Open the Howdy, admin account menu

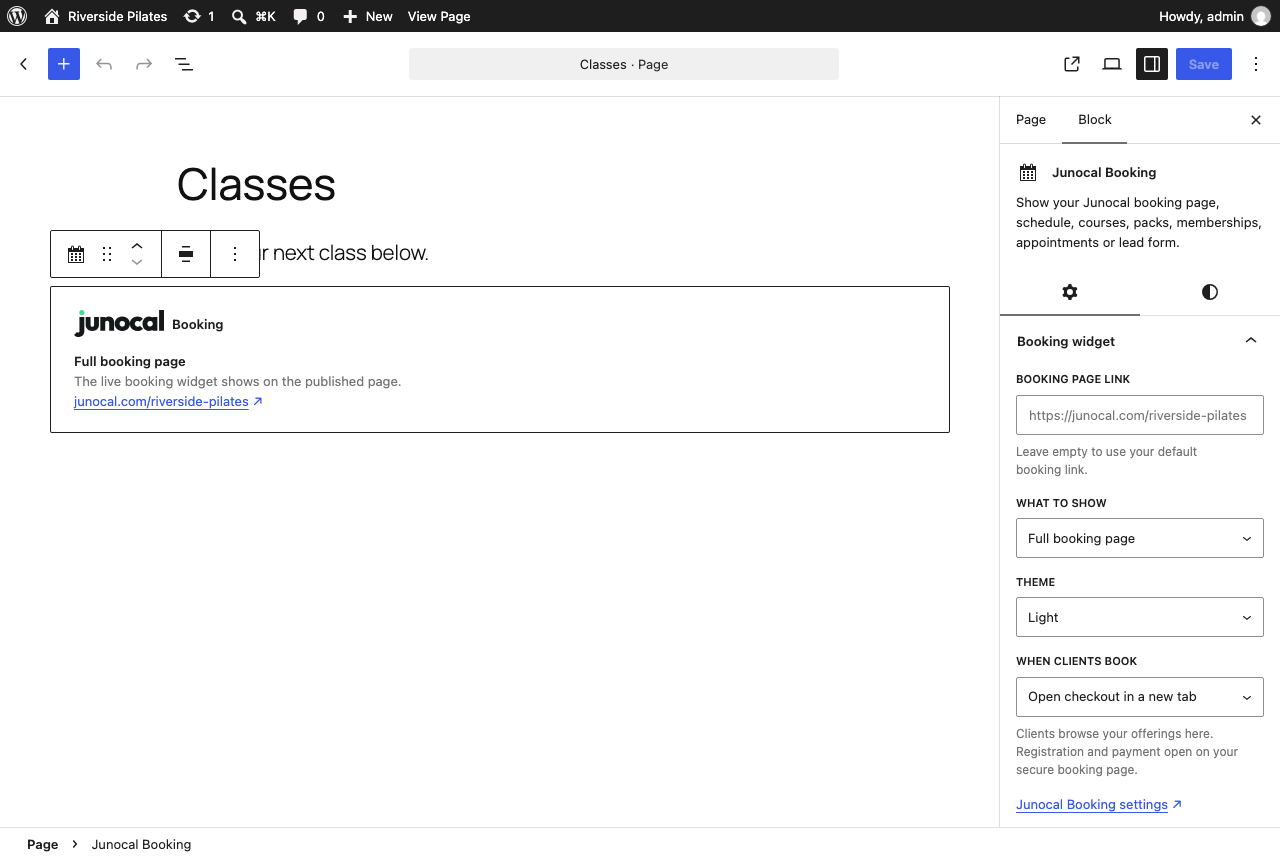(1214, 16)
